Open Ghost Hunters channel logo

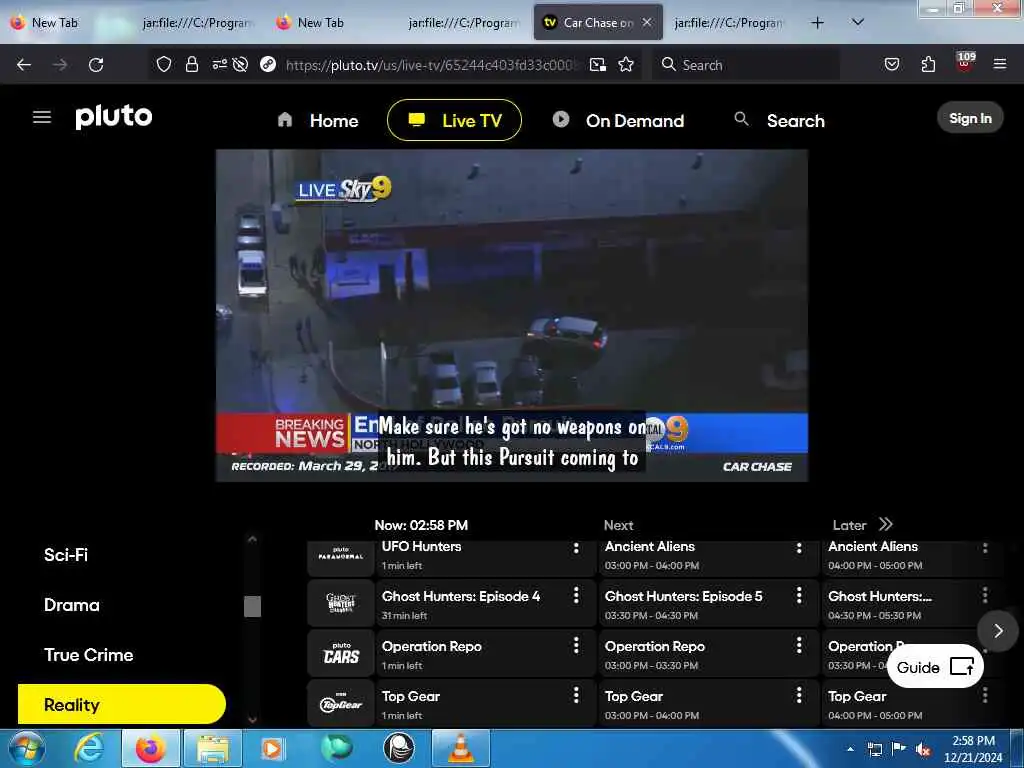click(x=341, y=603)
